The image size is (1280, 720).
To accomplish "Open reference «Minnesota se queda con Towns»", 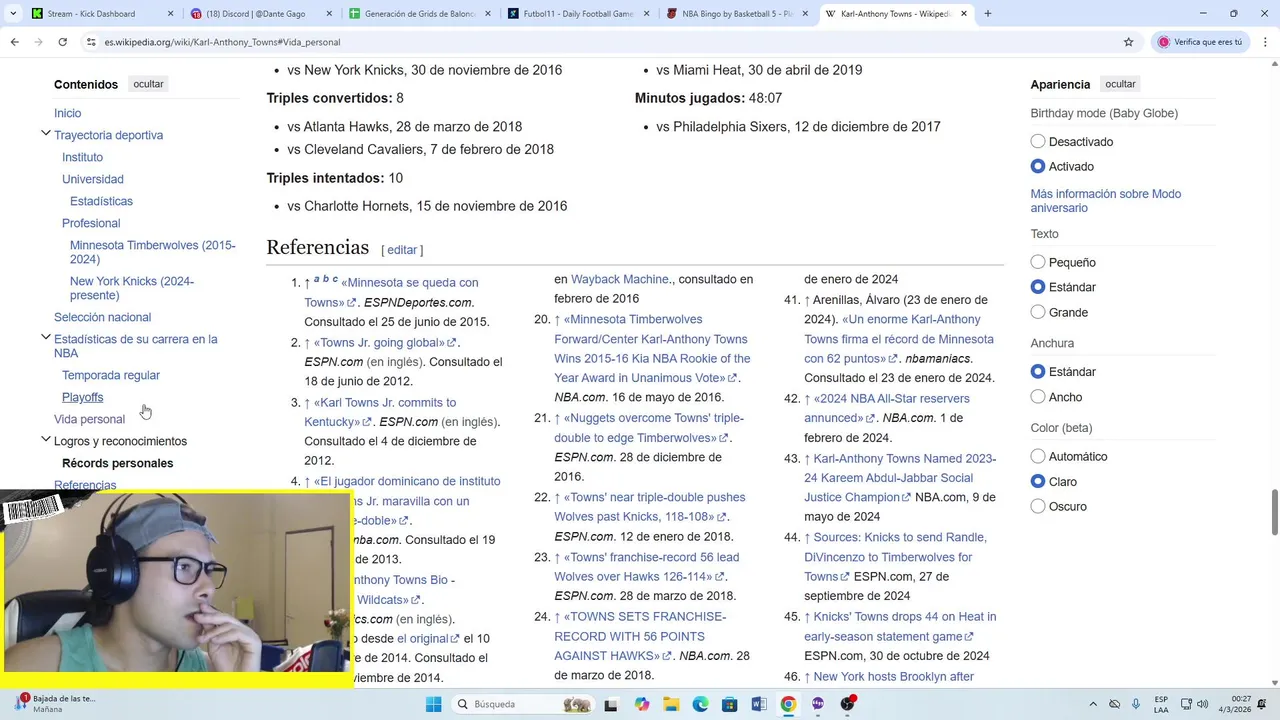I will pyautogui.click(x=391, y=292).
